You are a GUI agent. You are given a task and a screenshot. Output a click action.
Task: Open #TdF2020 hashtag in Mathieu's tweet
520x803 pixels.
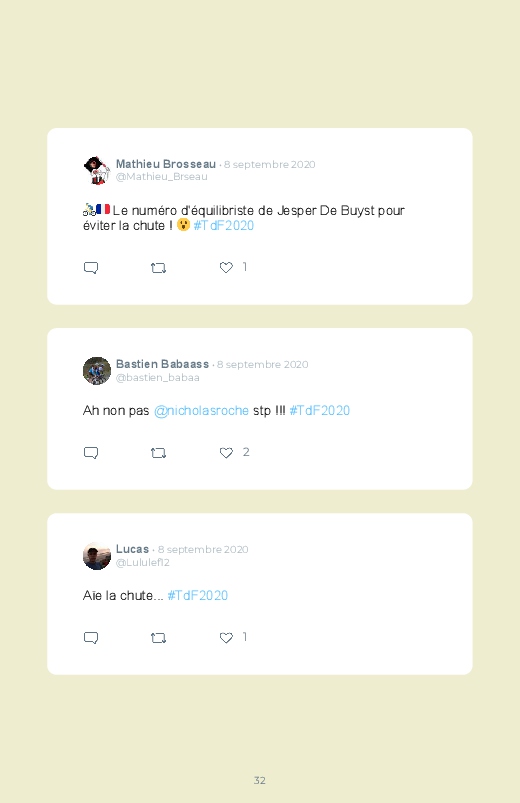coord(223,225)
